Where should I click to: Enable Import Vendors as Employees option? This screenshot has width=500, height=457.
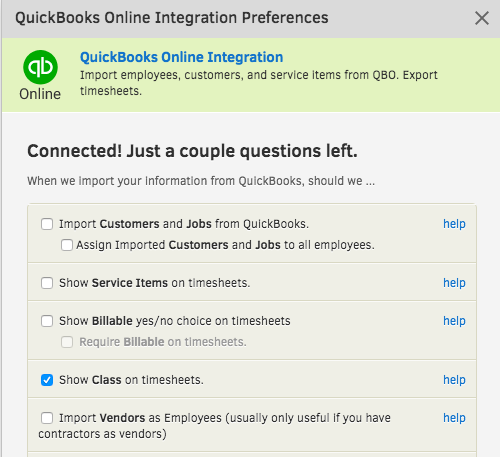click(47, 418)
